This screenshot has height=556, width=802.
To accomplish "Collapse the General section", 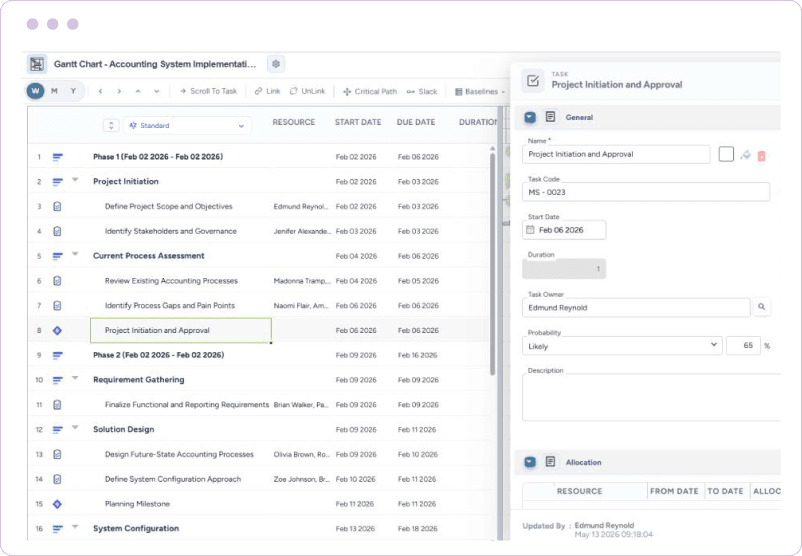I will pyautogui.click(x=530, y=118).
